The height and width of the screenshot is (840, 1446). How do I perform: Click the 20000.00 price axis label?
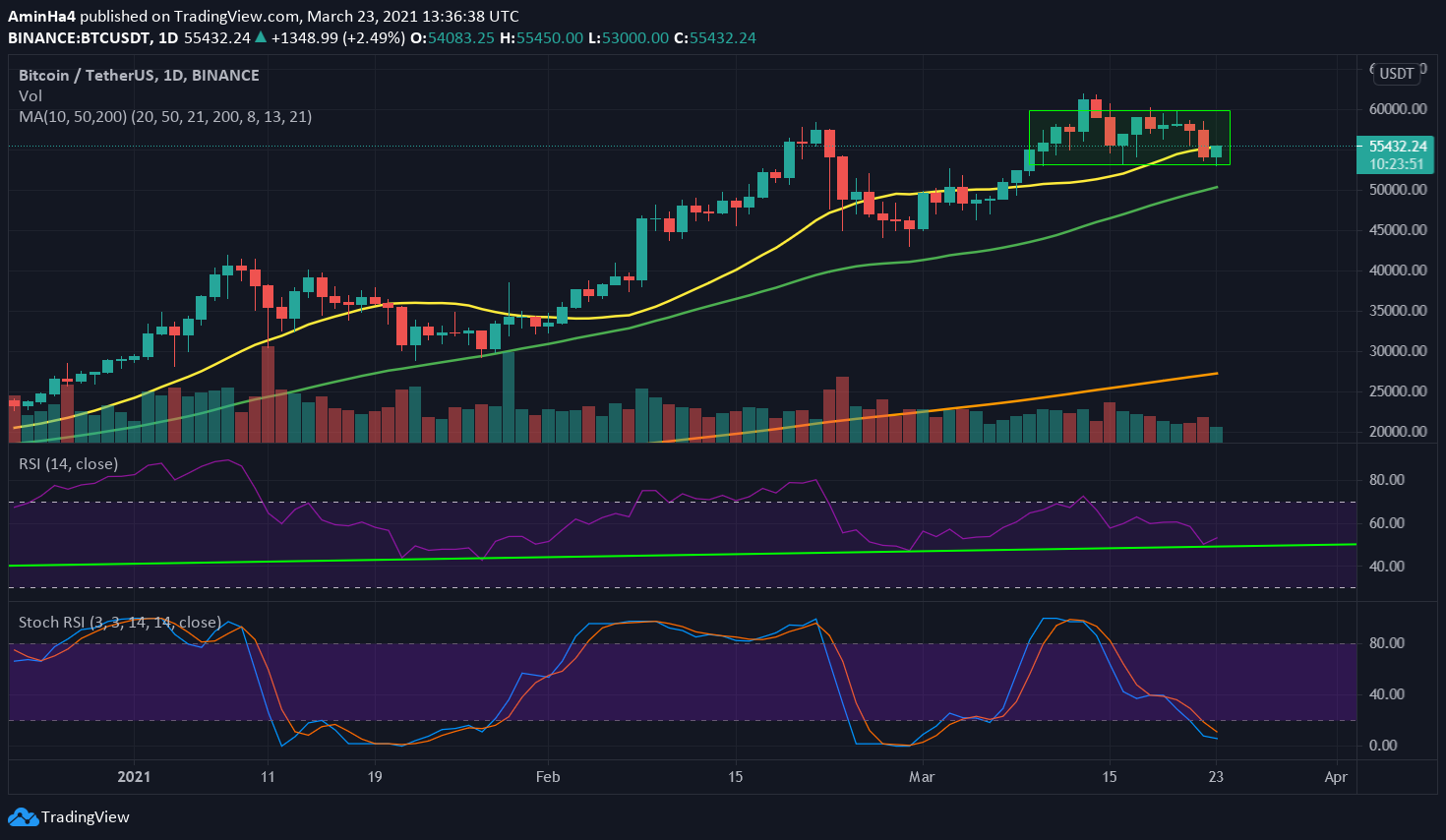(x=1398, y=432)
